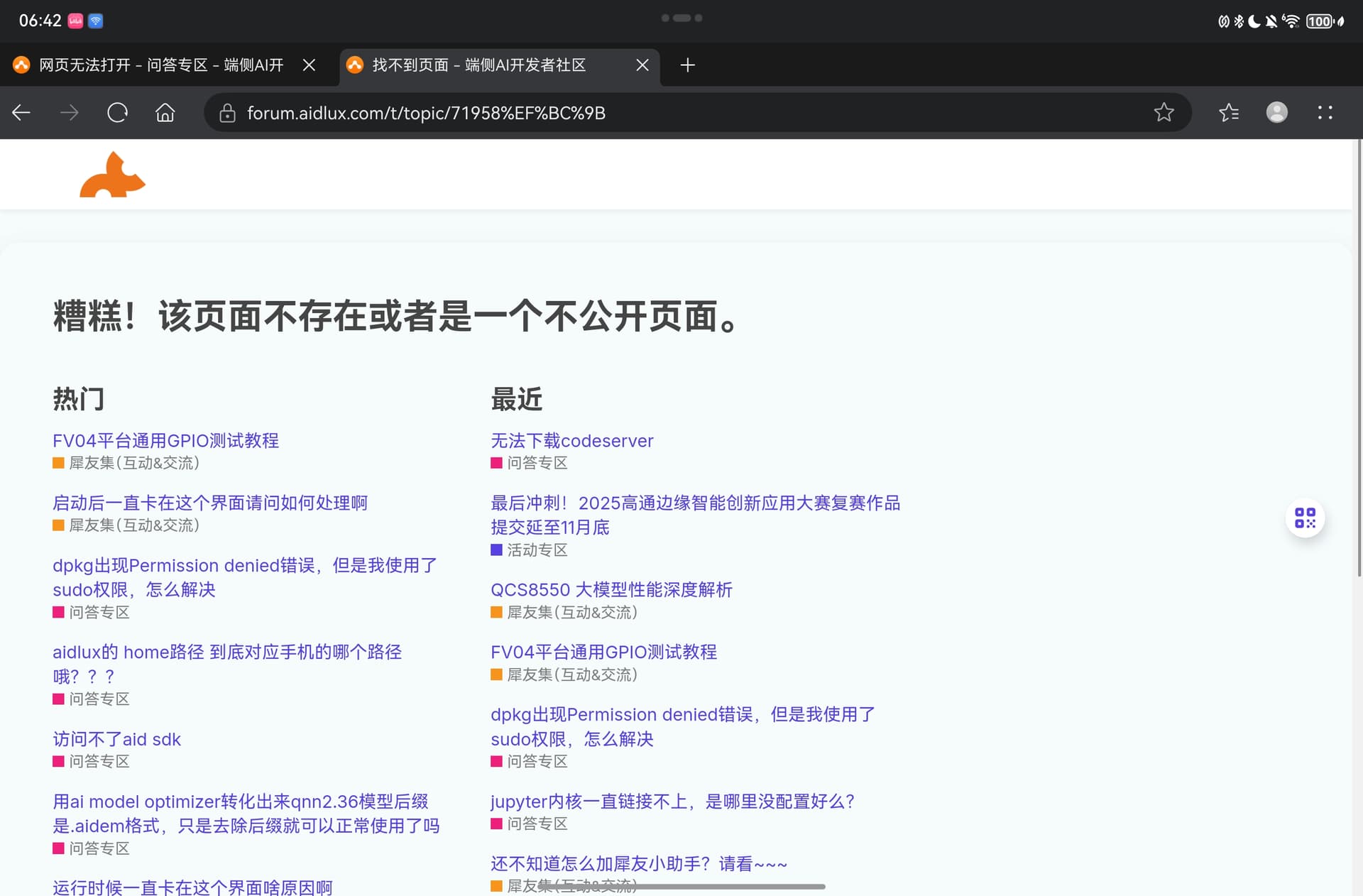Open the favorites list icon
This screenshot has height=896, width=1363.
[1229, 113]
